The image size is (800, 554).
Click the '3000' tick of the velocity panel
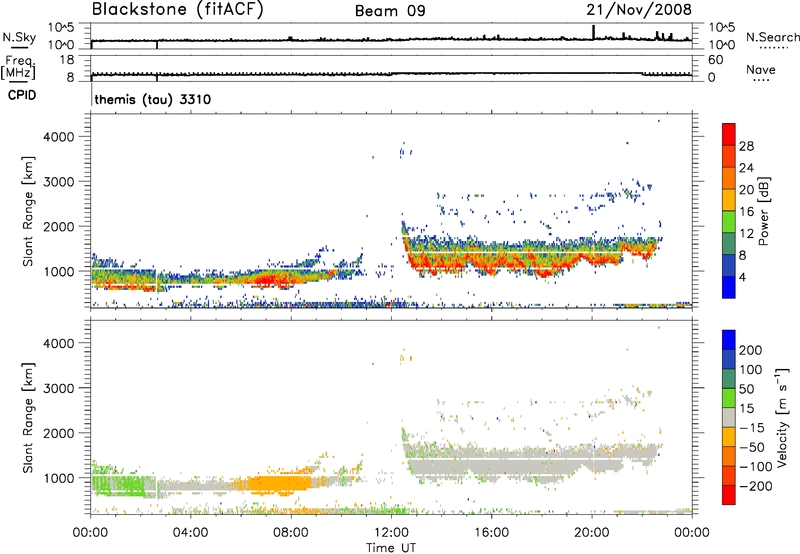tap(58, 388)
